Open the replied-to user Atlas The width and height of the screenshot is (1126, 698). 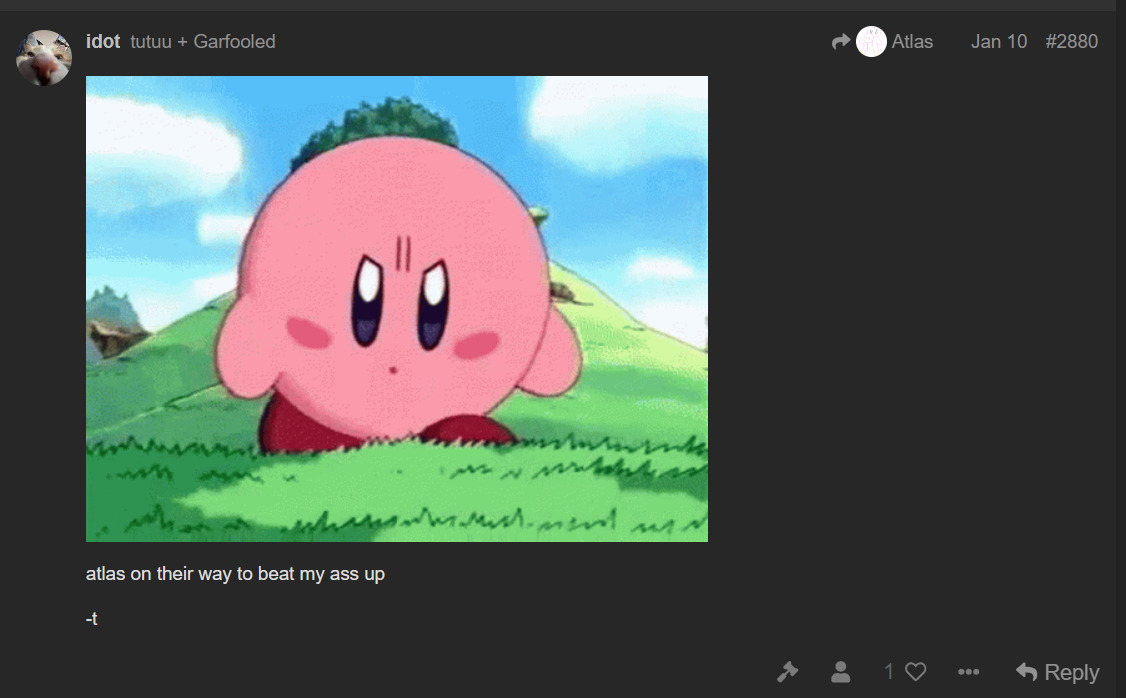(912, 42)
